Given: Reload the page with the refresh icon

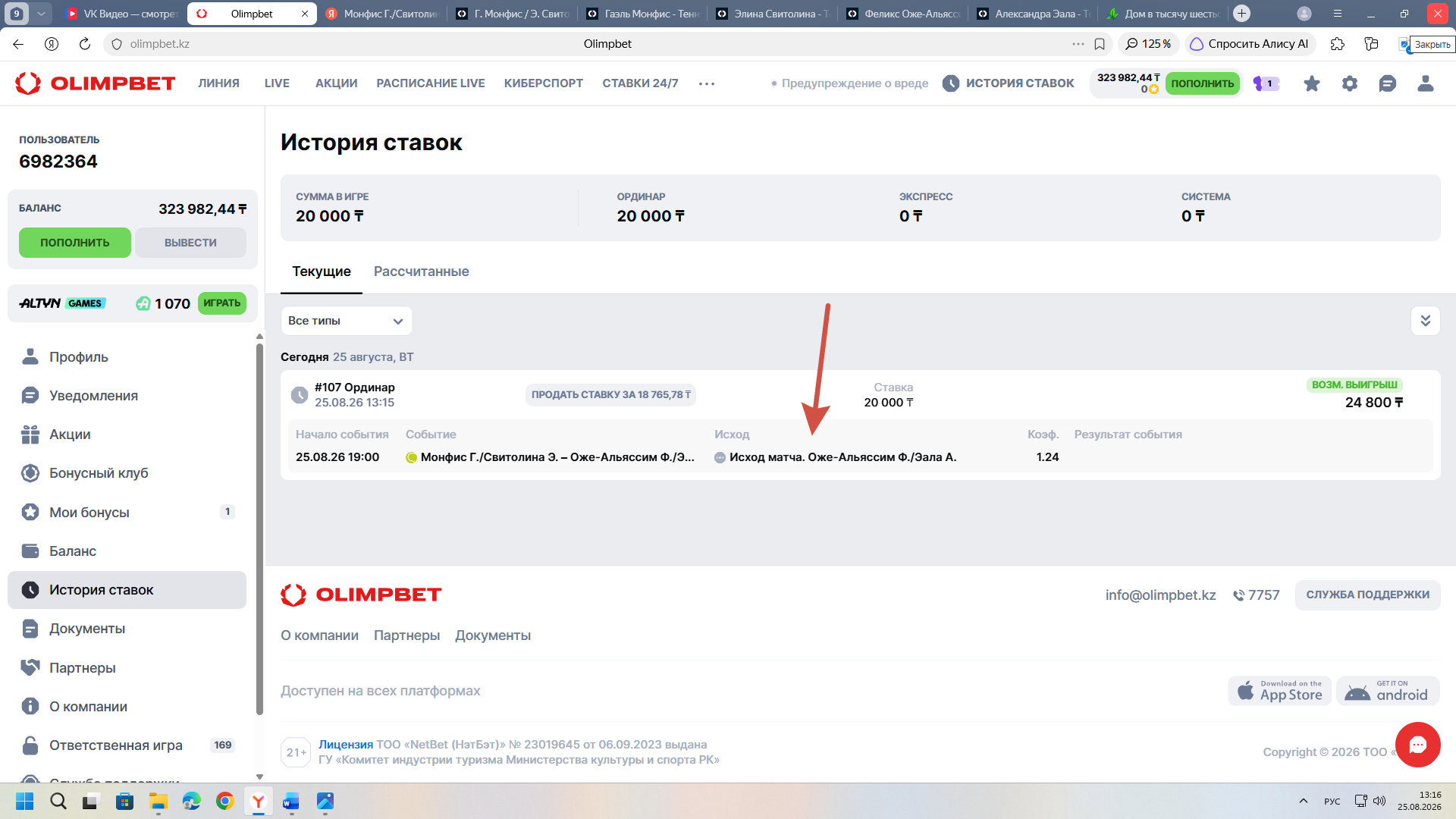Looking at the screenshot, I should (x=85, y=44).
